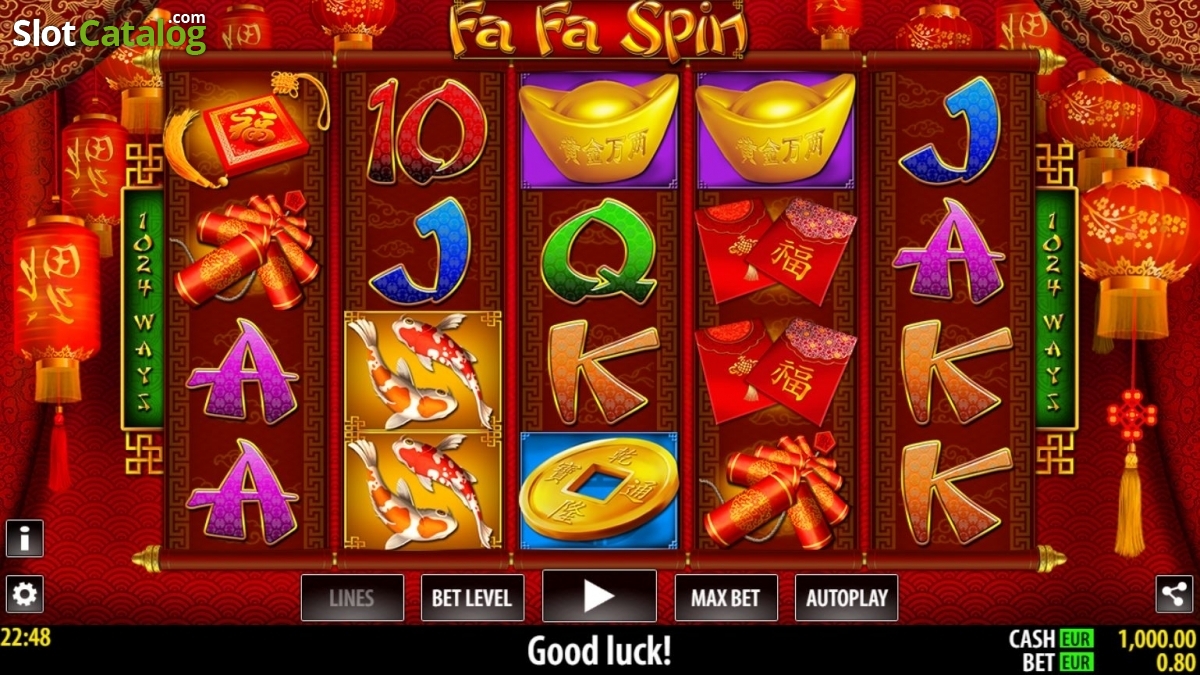Enable AUTOPLAY mode
This screenshot has width=1200, height=675.
pyautogui.click(x=846, y=598)
